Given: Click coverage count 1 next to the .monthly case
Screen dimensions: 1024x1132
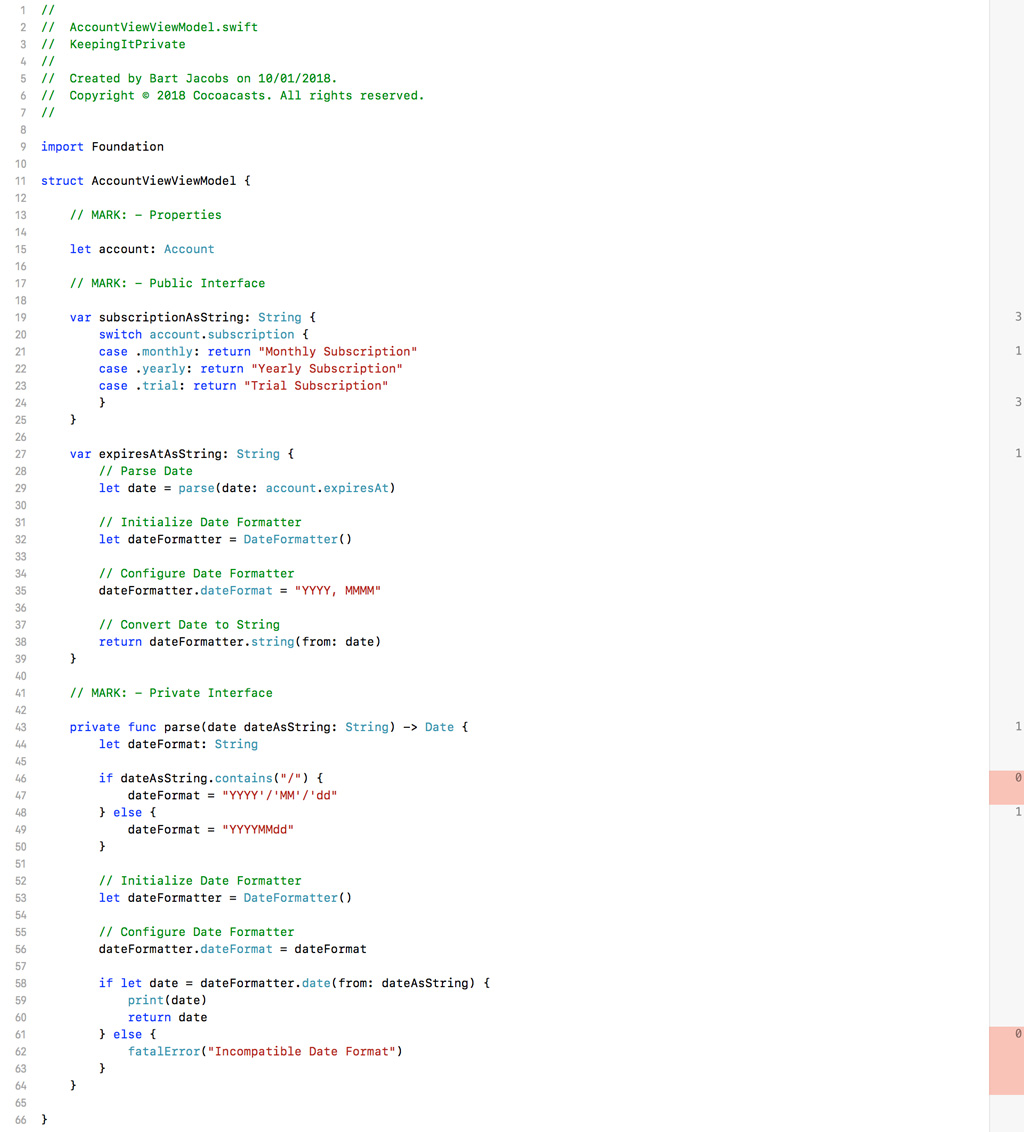Looking at the screenshot, I should [1018, 351].
